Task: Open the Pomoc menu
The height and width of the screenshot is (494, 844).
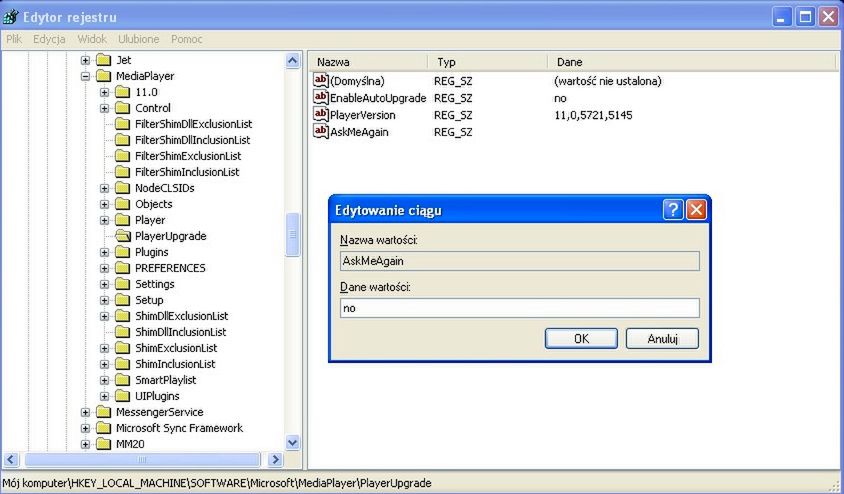Action: (186, 39)
